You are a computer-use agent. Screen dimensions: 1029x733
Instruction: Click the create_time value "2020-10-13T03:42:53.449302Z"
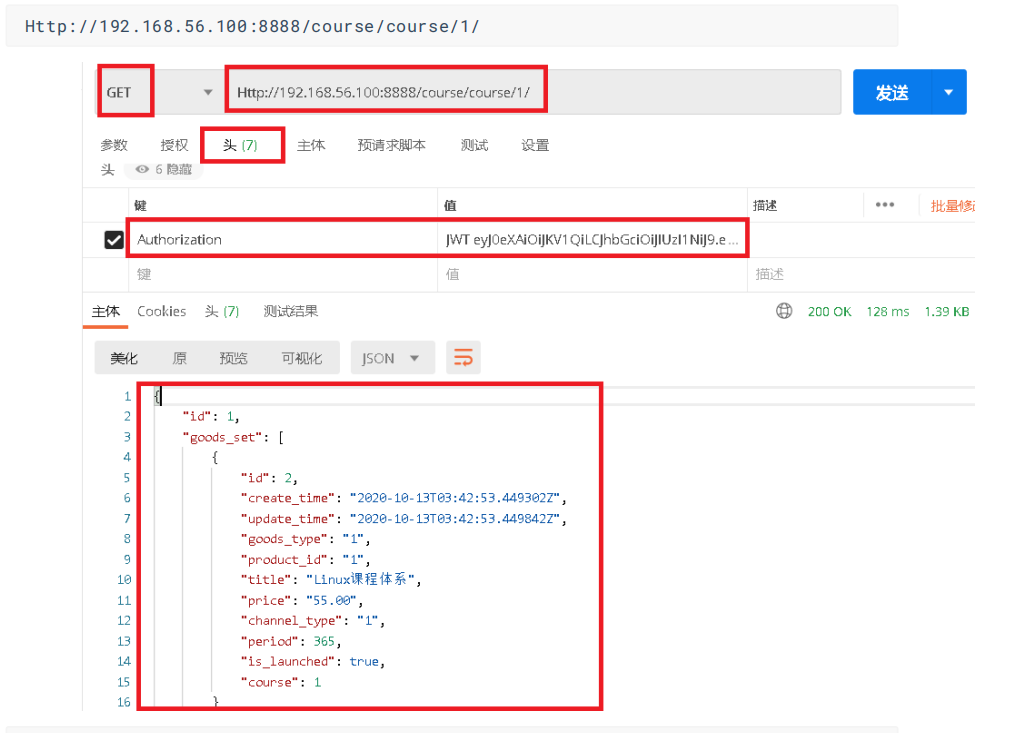point(455,498)
